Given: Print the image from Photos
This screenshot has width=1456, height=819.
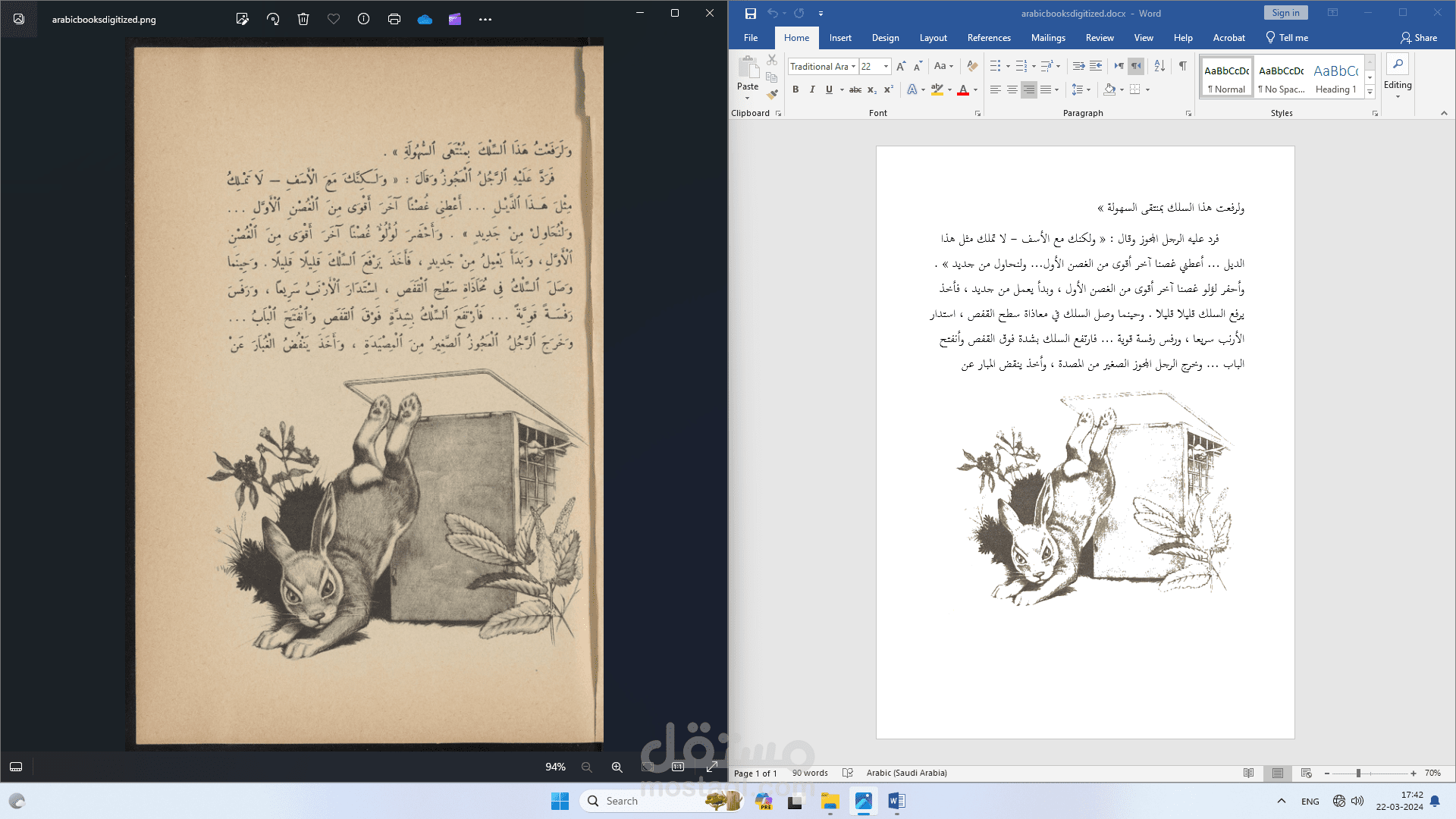Looking at the screenshot, I should pos(394,19).
